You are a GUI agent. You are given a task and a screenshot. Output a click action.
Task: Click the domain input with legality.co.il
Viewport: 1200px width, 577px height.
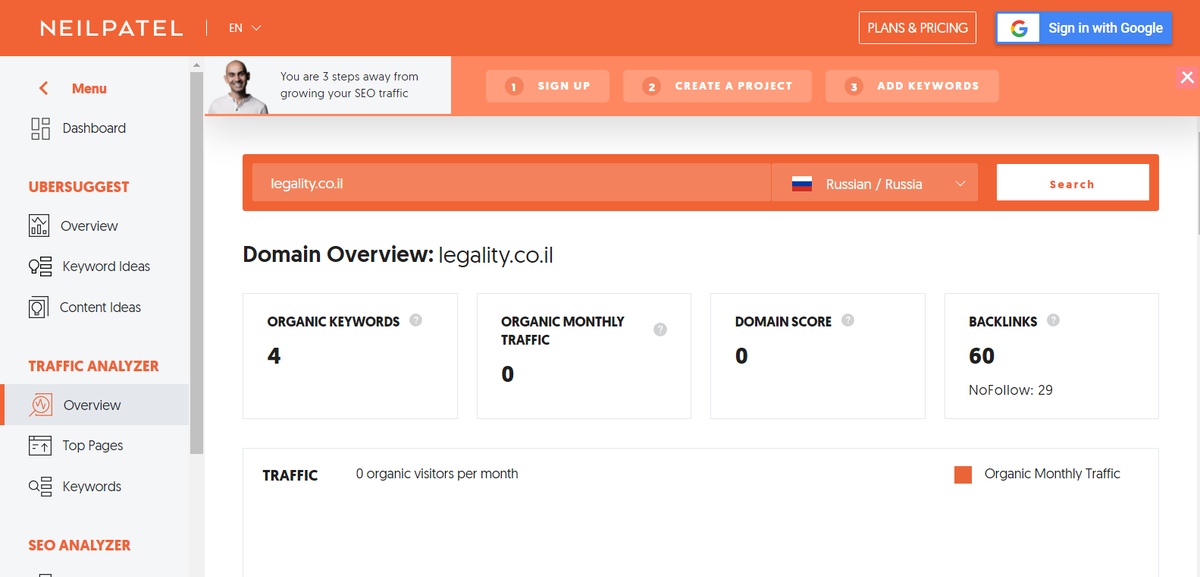pyautogui.click(x=511, y=184)
